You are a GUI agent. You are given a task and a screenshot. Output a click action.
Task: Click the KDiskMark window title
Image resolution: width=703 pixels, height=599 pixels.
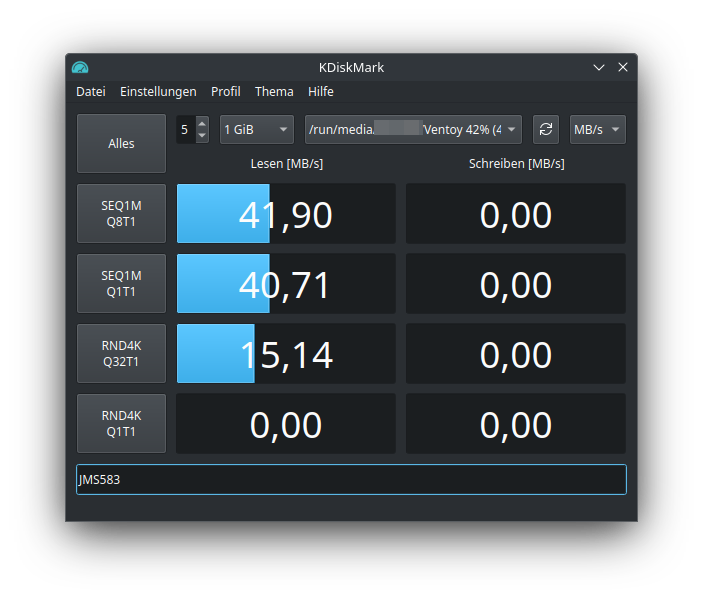351,67
